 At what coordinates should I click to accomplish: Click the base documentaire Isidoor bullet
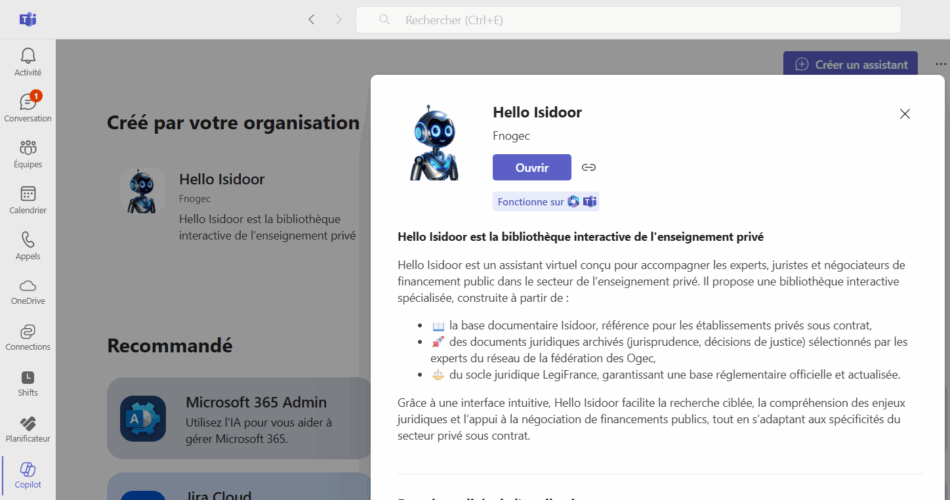[x=652, y=325]
